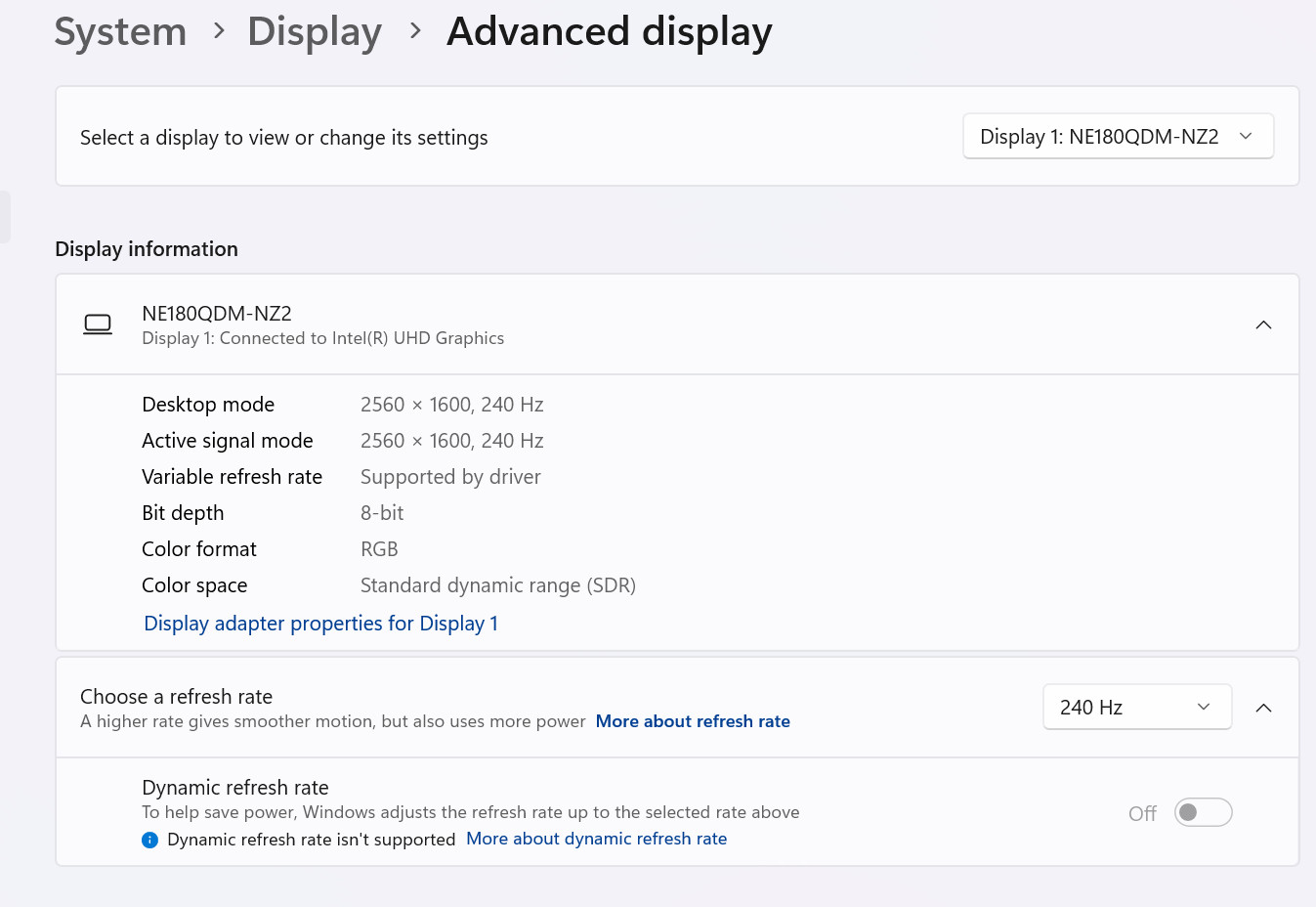1316x907 pixels.
Task: Click the Active signal mode value
Action: (451, 441)
